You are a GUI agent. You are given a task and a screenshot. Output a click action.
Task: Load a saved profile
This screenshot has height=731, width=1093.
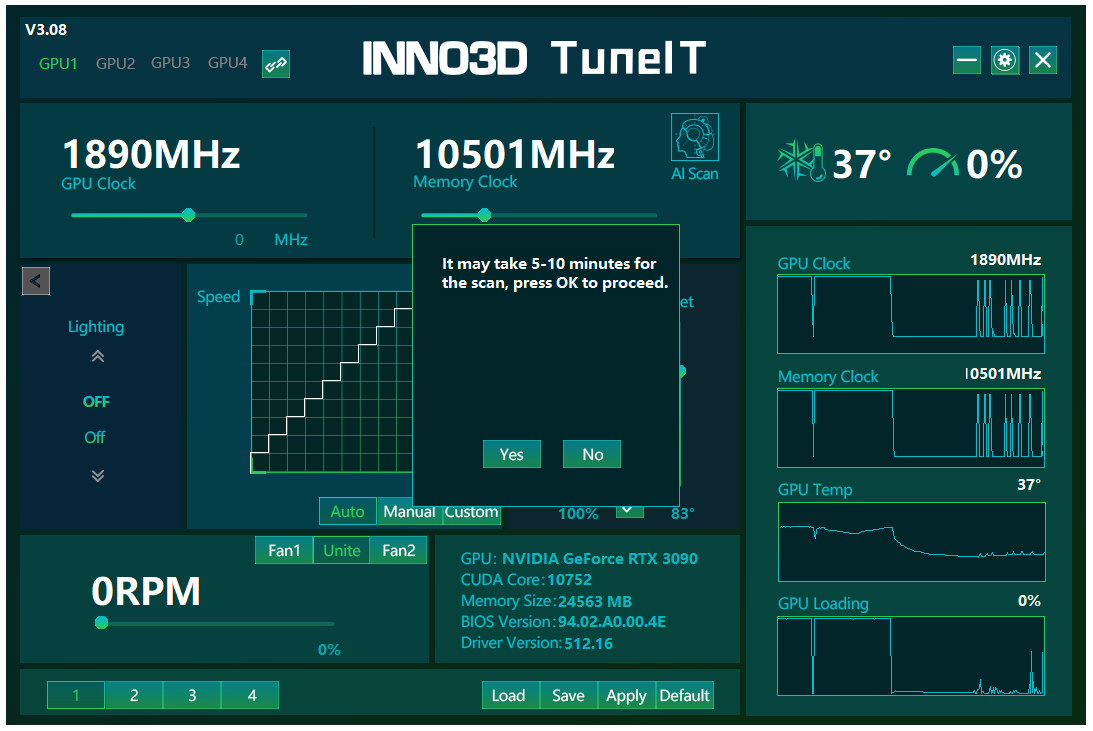tap(508, 695)
